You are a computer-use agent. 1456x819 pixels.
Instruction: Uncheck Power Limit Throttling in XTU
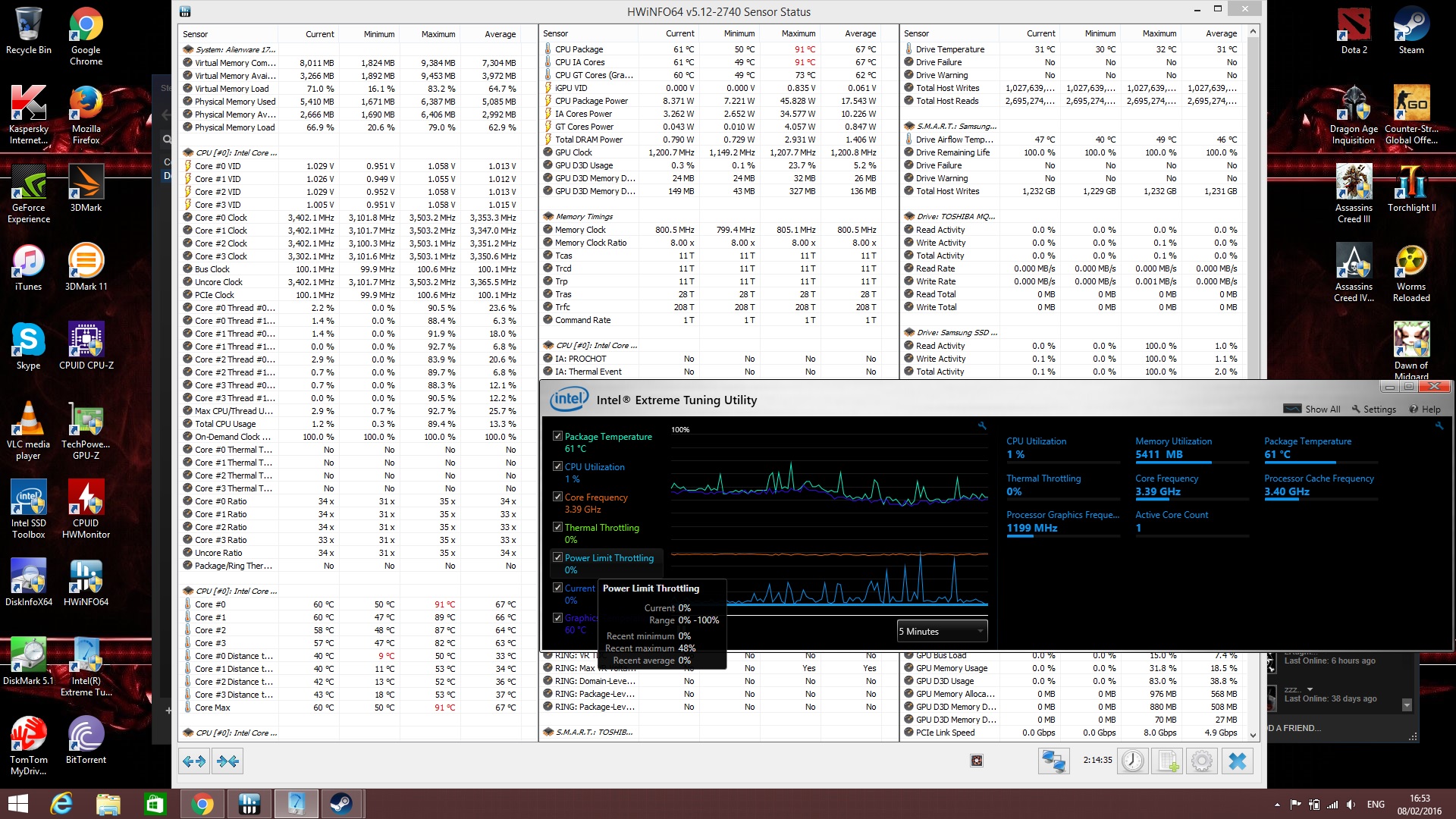pos(557,557)
